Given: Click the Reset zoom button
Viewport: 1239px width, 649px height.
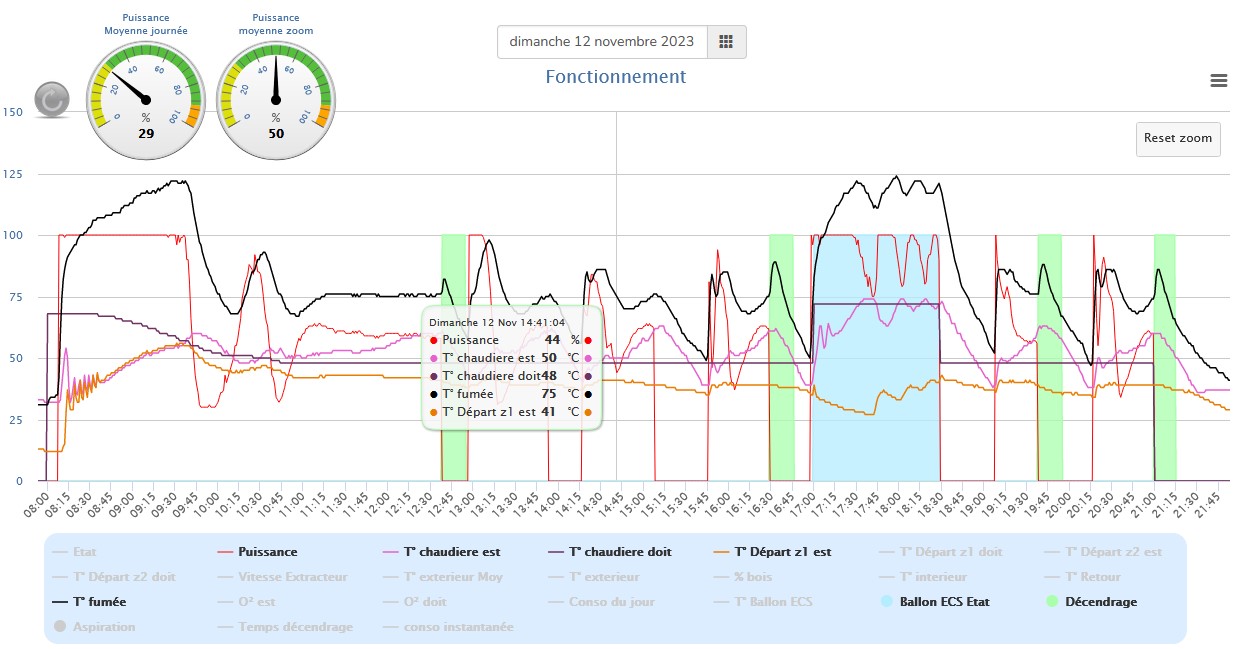Looking at the screenshot, I should click(1178, 139).
